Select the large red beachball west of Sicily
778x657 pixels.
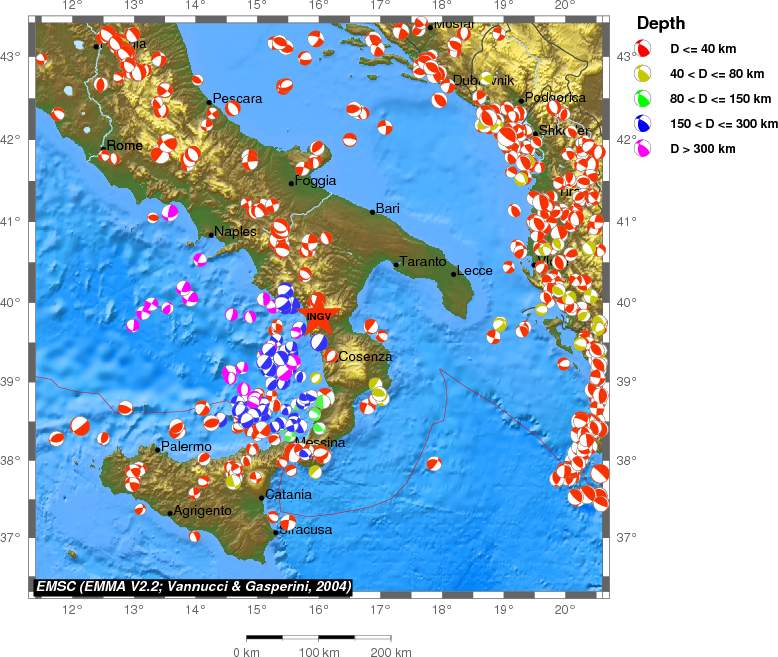[80, 426]
